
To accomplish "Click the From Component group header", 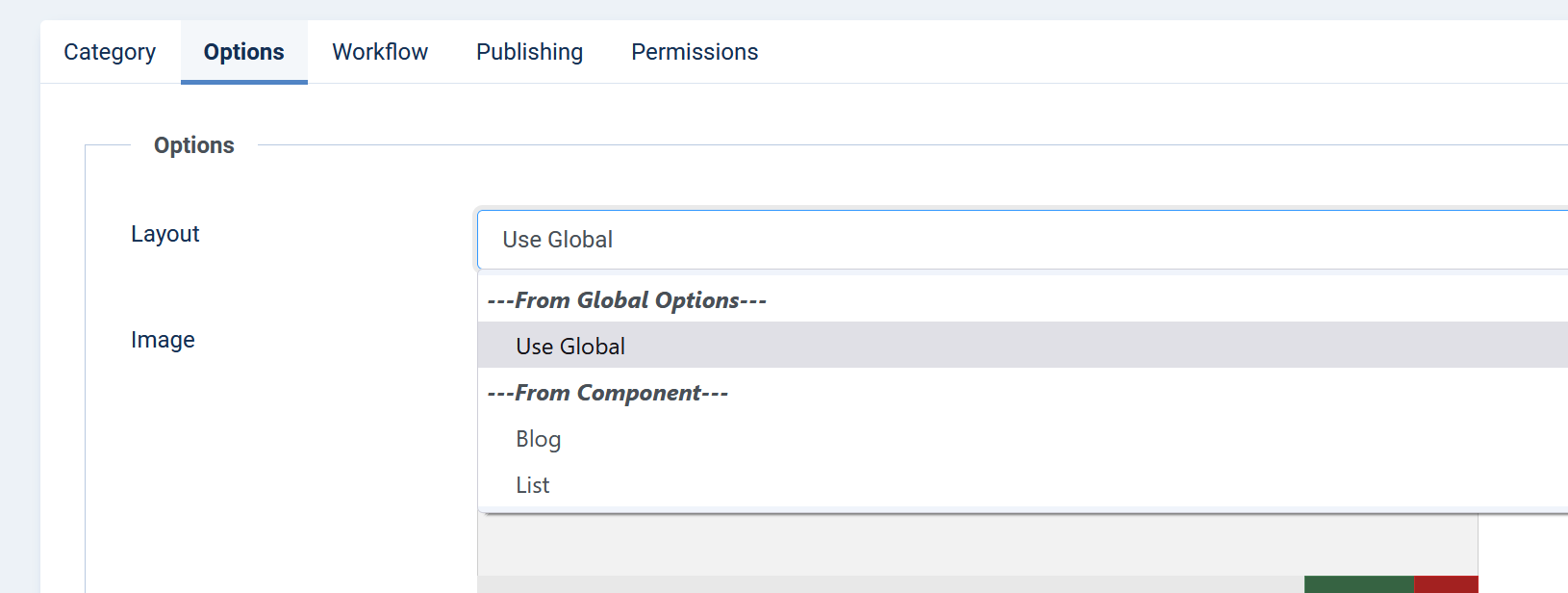I will coord(608,393).
